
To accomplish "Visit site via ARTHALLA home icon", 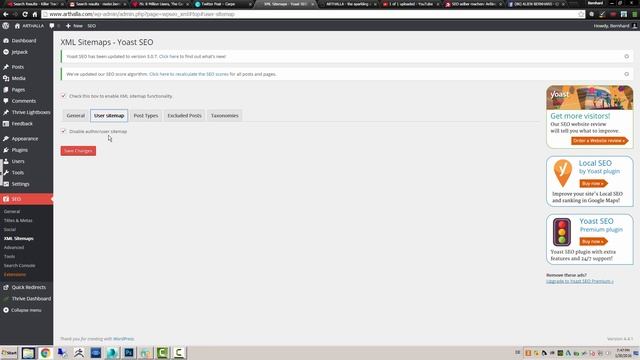I will click(29, 26).
